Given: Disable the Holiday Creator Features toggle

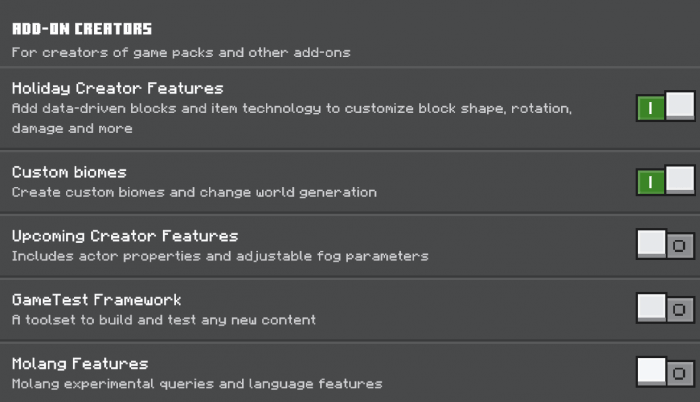Looking at the screenshot, I should pyautogui.click(x=665, y=107).
